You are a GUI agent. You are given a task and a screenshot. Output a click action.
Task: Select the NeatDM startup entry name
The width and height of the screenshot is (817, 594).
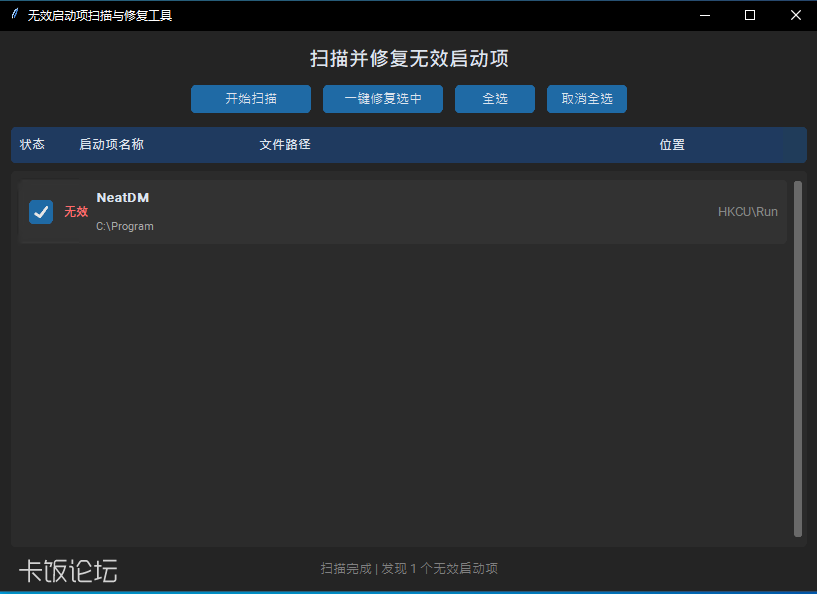tap(123, 197)
